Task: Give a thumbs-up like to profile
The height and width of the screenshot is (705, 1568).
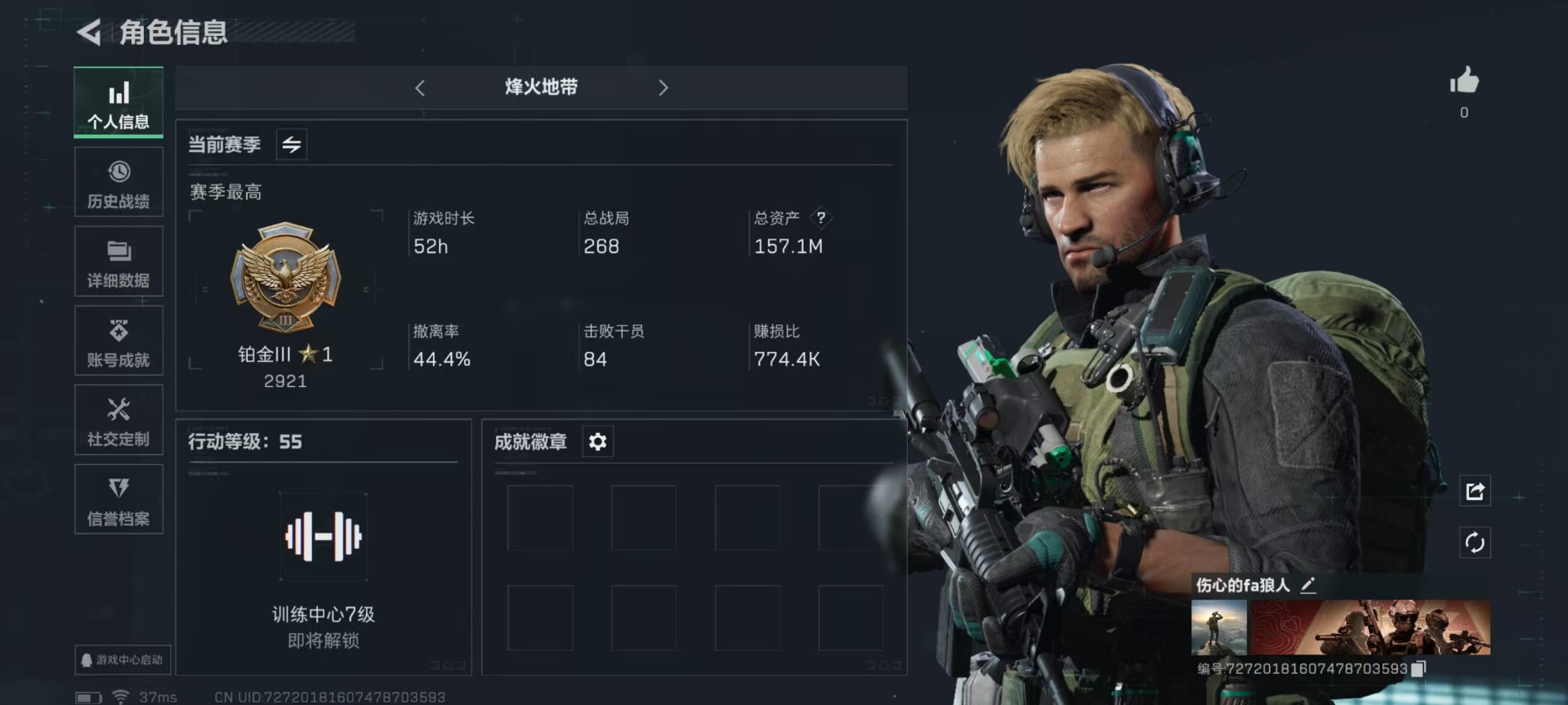Action: click(1464, 81)
